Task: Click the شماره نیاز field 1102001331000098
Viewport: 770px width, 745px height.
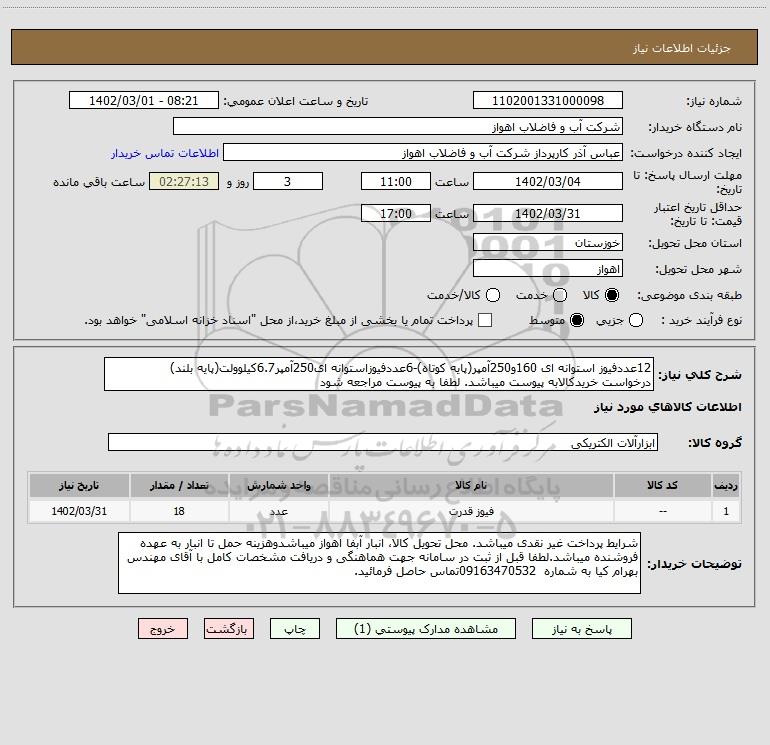Action: tap(548, 100)
